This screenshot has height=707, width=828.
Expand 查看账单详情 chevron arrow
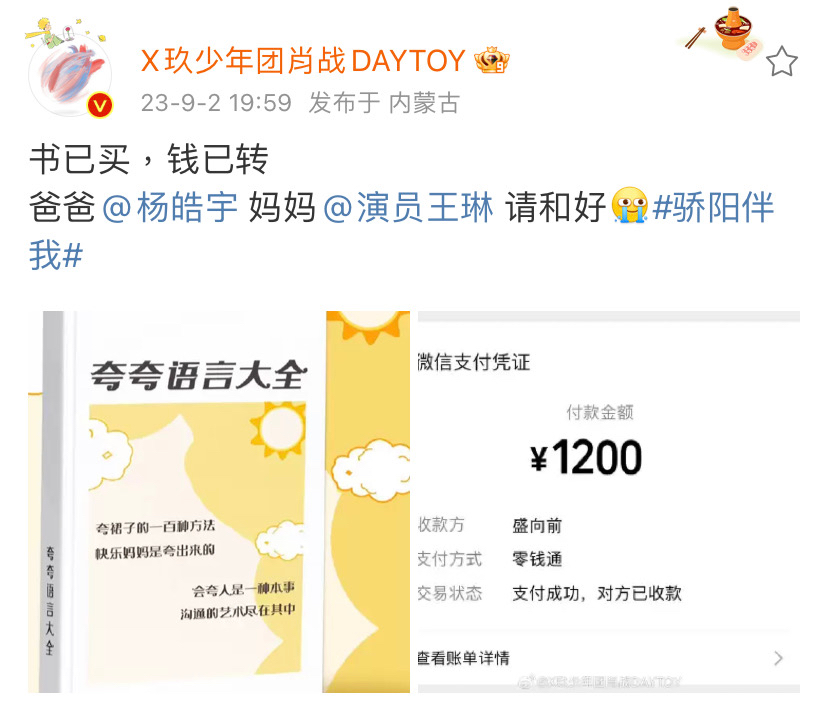tap(778, 658)
